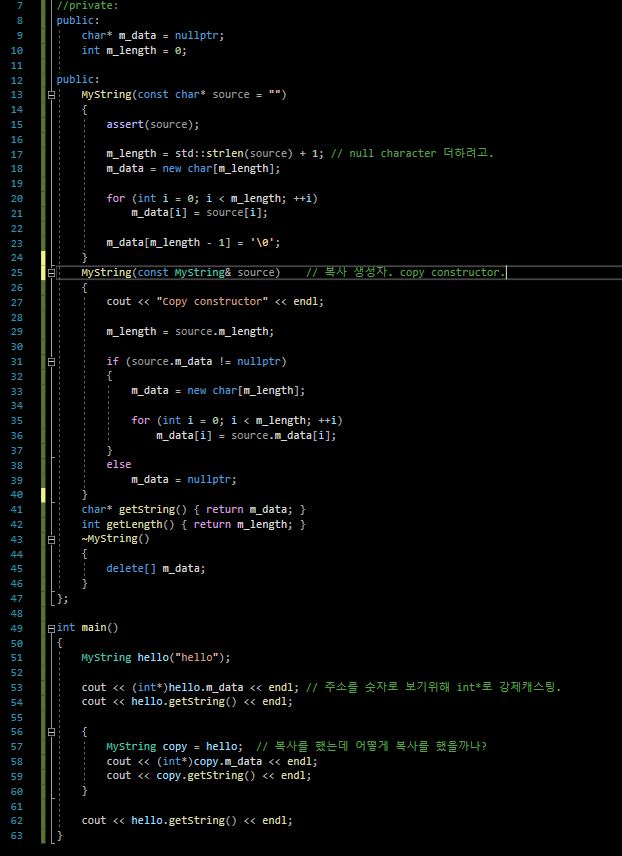This screenshot has width=622, height=856.
Task: Collapse the MyString(const char* source) constructor fold
Action: (51, 94)
